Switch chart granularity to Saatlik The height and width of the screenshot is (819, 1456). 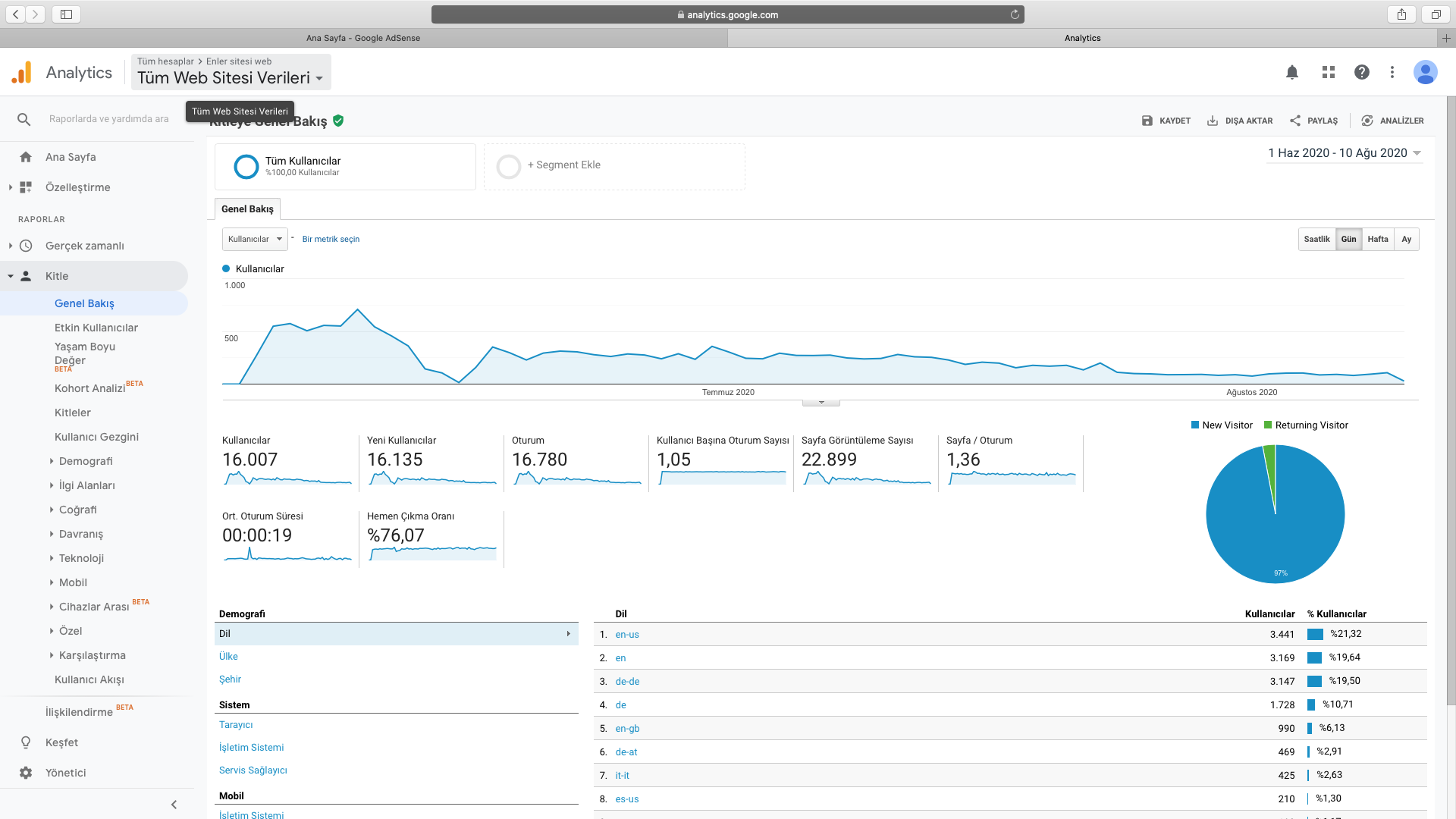pyautogui.click(x=1316, y=239)
